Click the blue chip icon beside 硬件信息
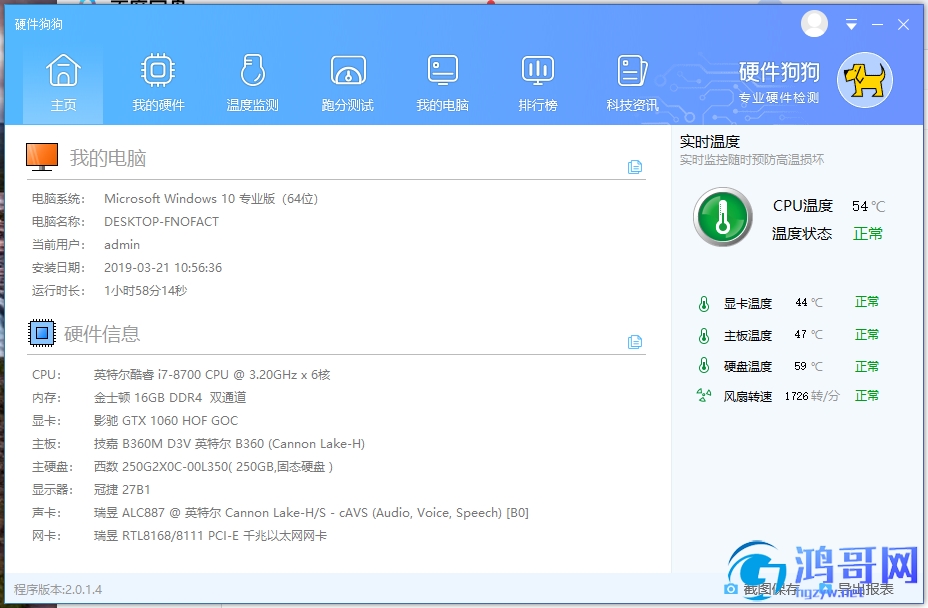 click(x=42, y=333)
